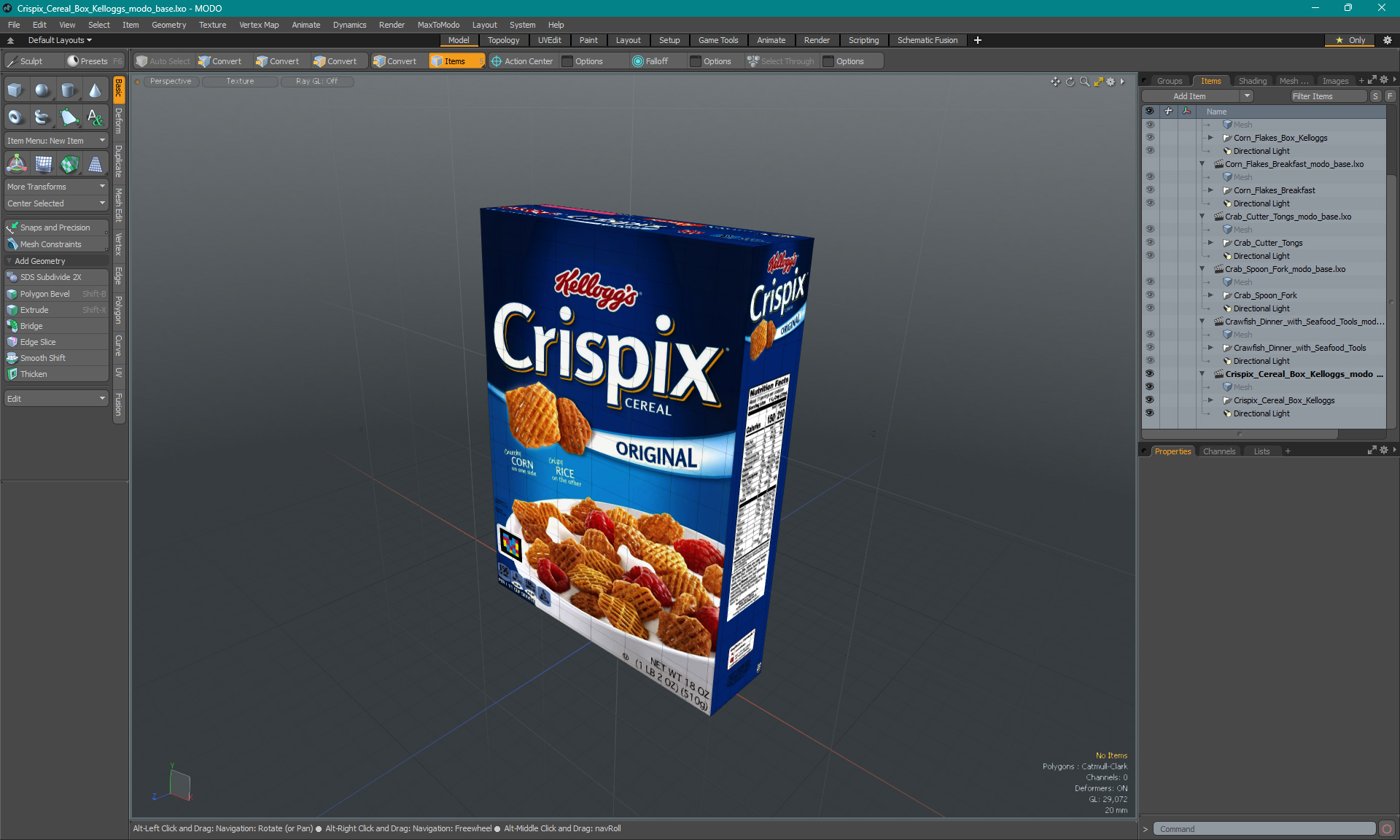Viewport: 1400px width, 840px height.
Task: Open the Vertex Map menu
Action: pos(259,25)
